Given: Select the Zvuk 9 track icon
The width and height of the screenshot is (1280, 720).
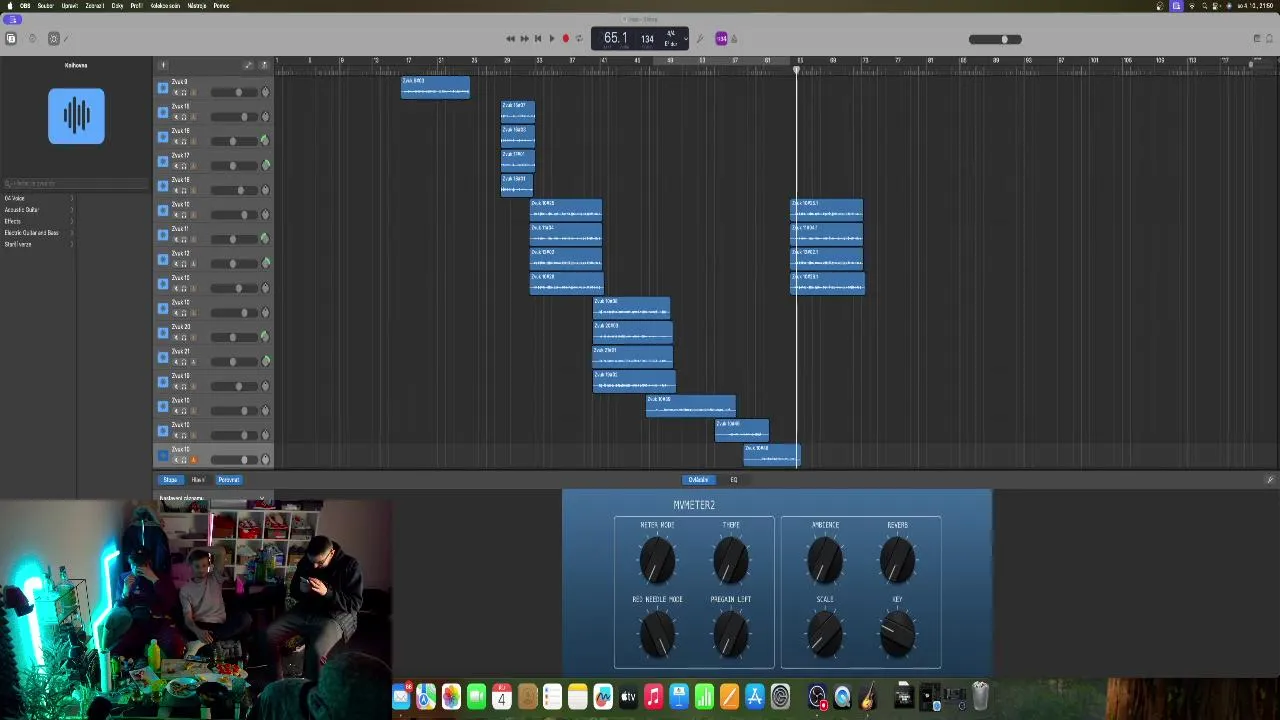Looking at the screenshot, I should [163, 88].
